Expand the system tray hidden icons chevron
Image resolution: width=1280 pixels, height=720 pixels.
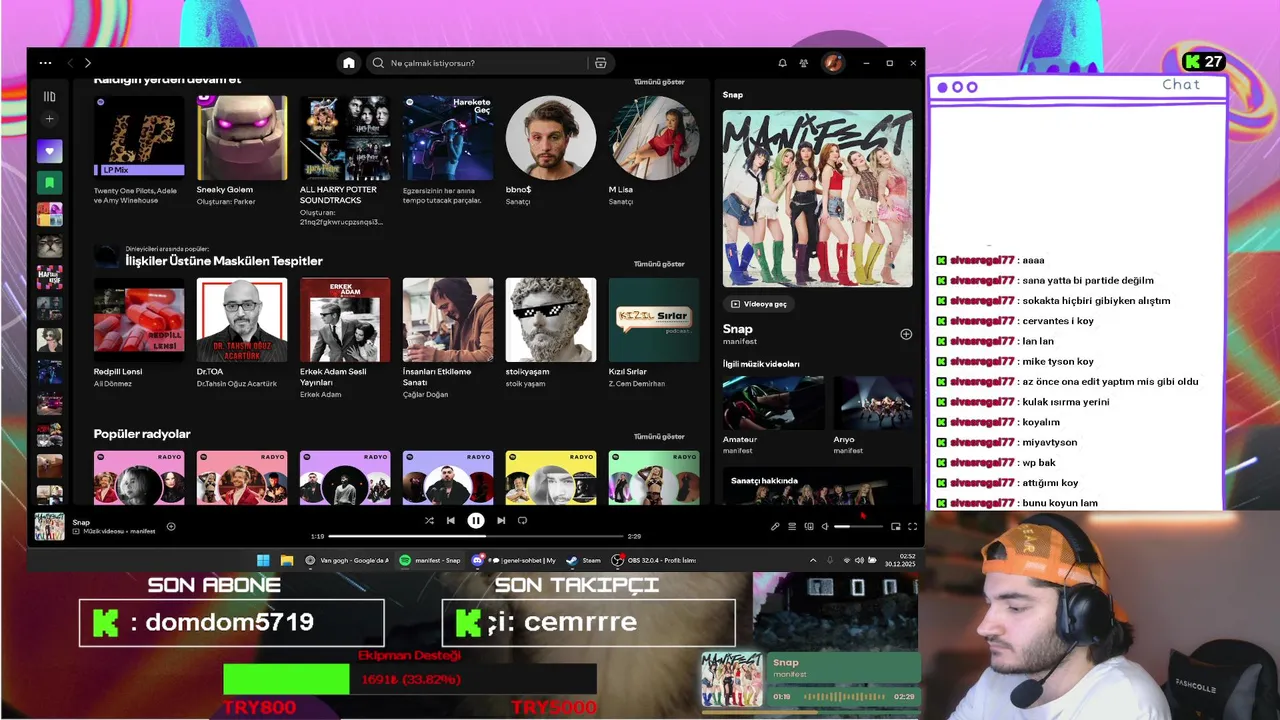tap(812, 560)
